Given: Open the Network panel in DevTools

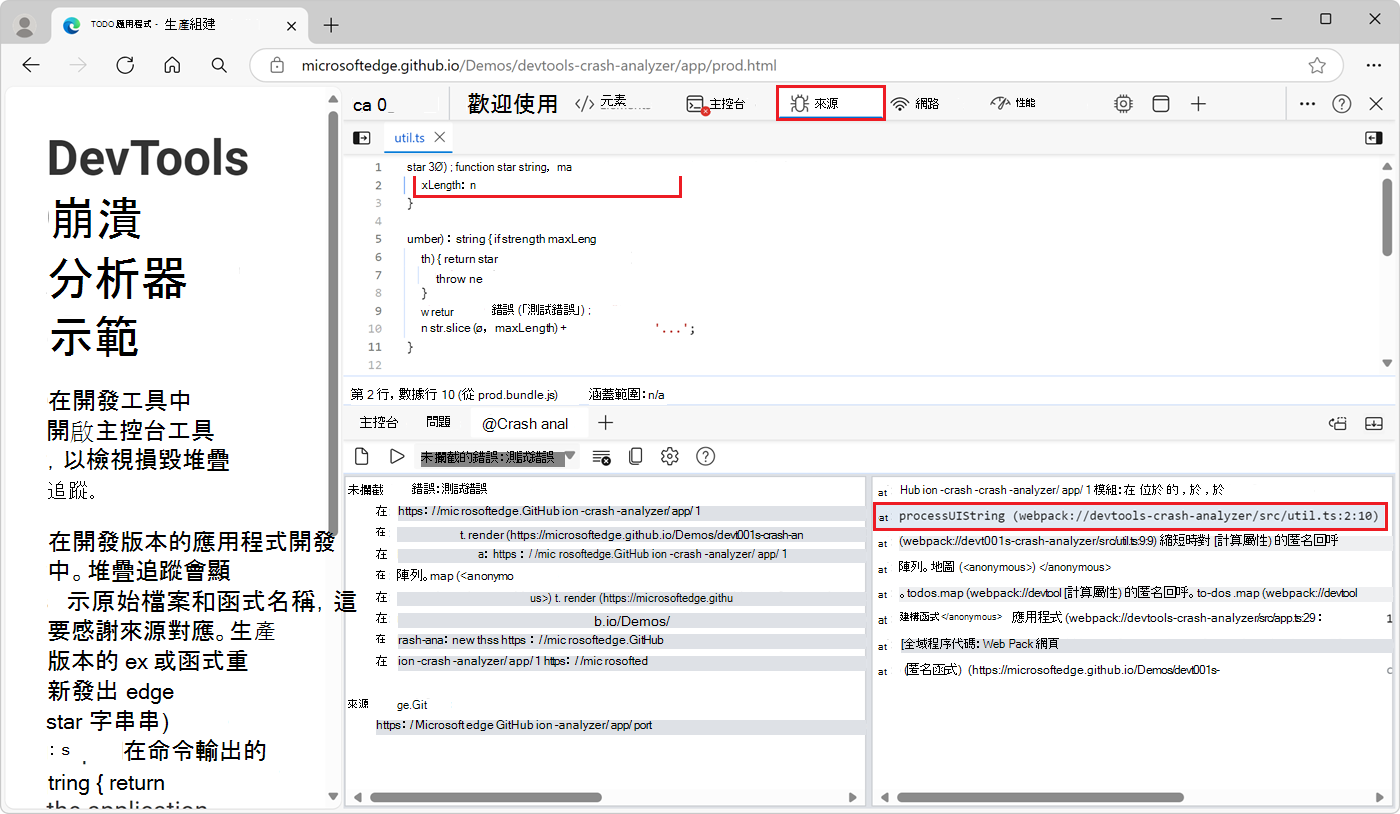Looking at the screenshot, I should [915, 102].
